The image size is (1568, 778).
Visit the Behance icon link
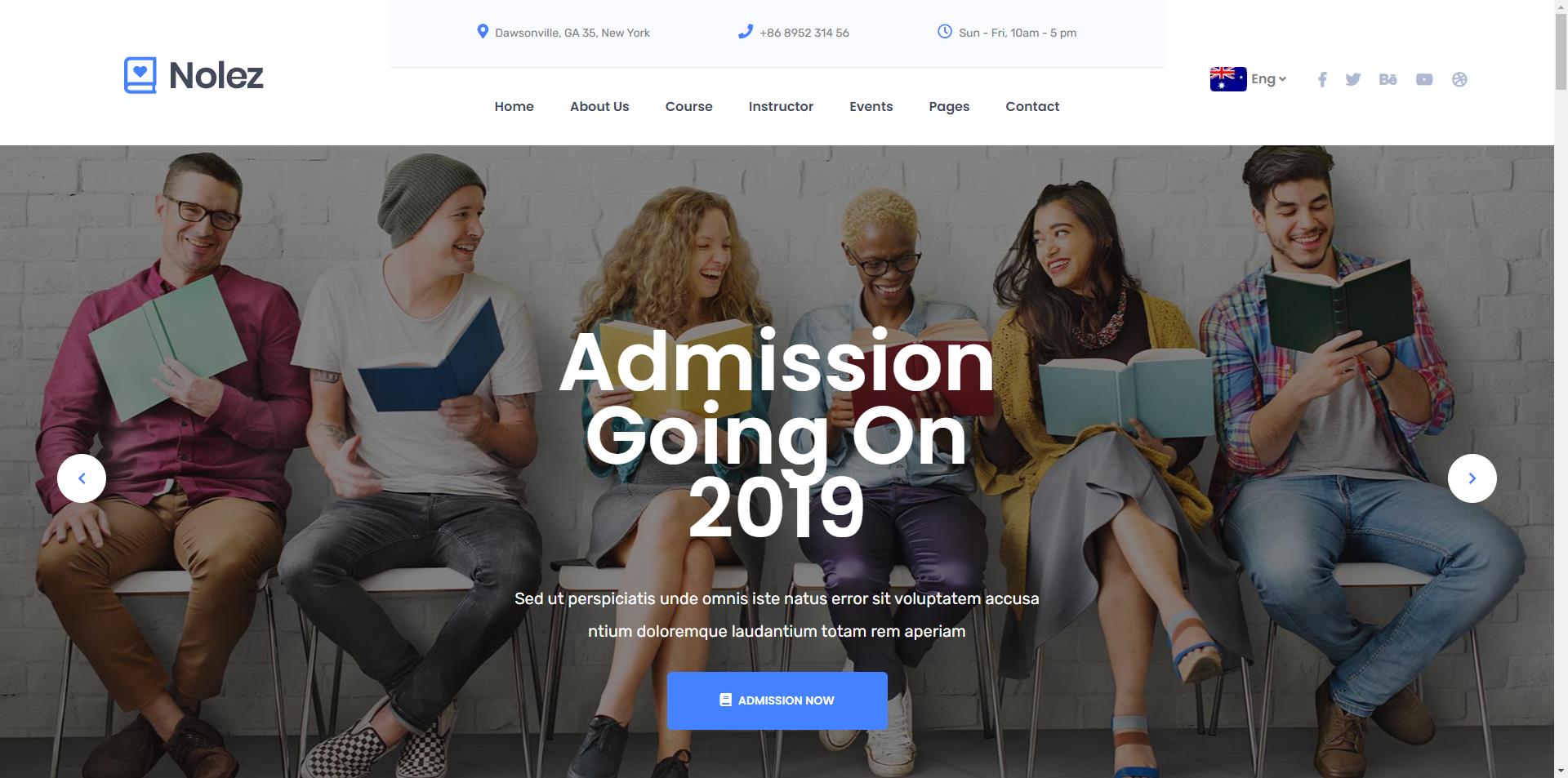pos(1388,79)
